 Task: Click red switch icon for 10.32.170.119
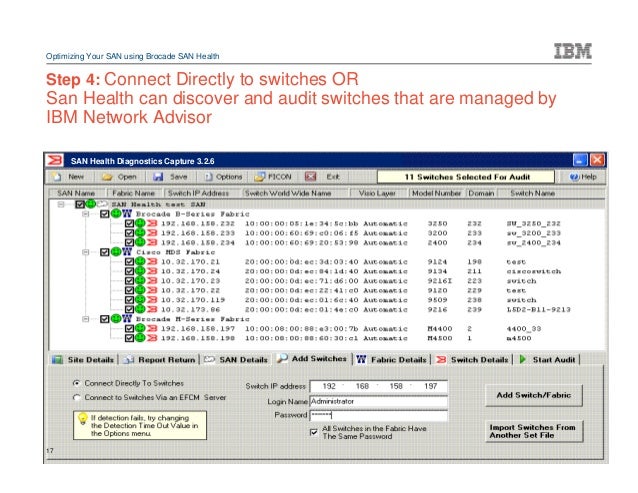click(152, 300)
